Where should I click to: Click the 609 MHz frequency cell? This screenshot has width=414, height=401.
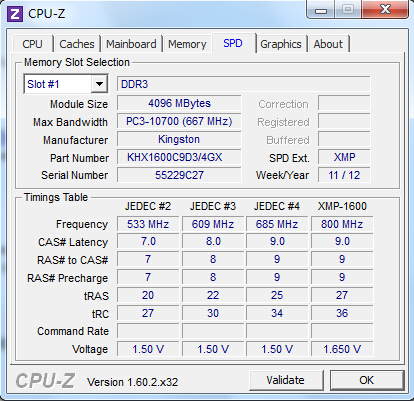point(213,224)
